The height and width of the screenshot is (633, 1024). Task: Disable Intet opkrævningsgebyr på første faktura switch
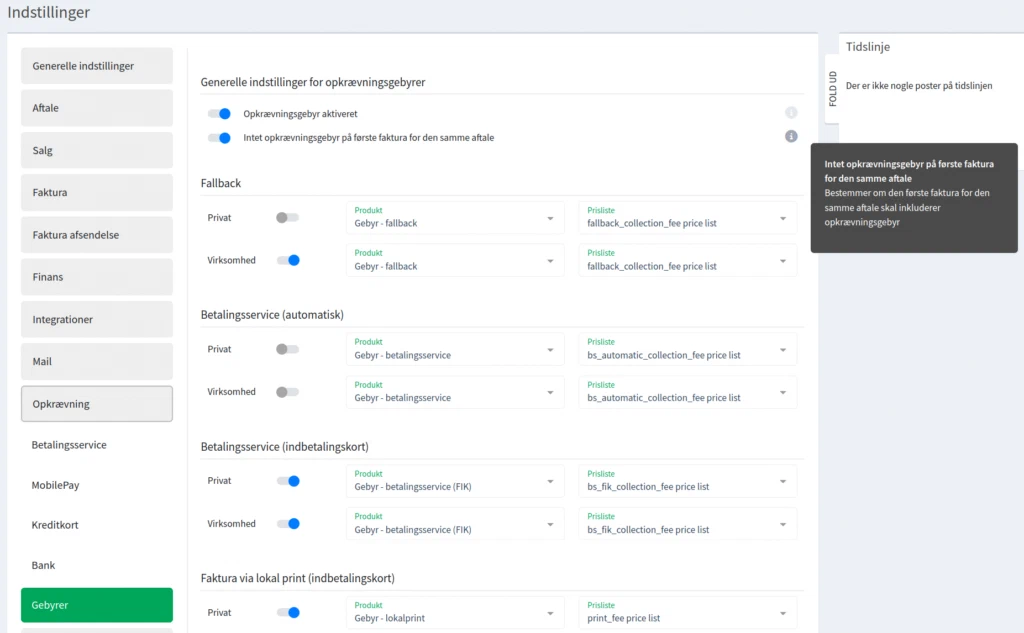[x=219, y=138]
